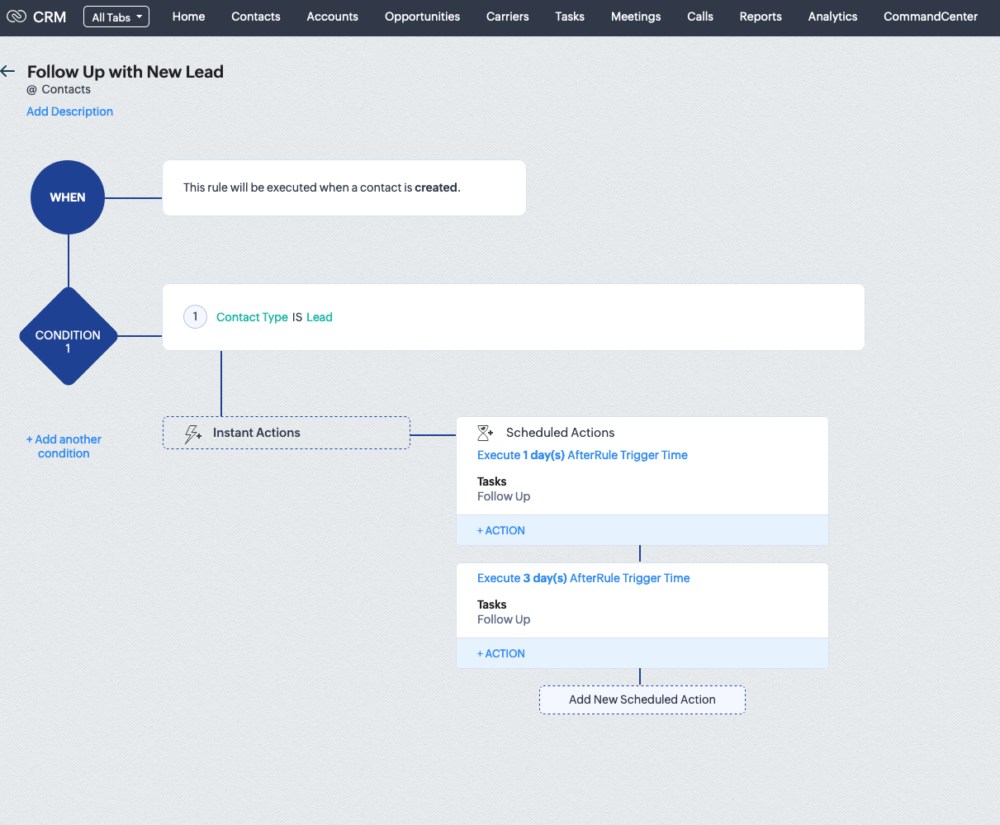Click the condition number 1 badge
1000x825 pixels.
195,317
